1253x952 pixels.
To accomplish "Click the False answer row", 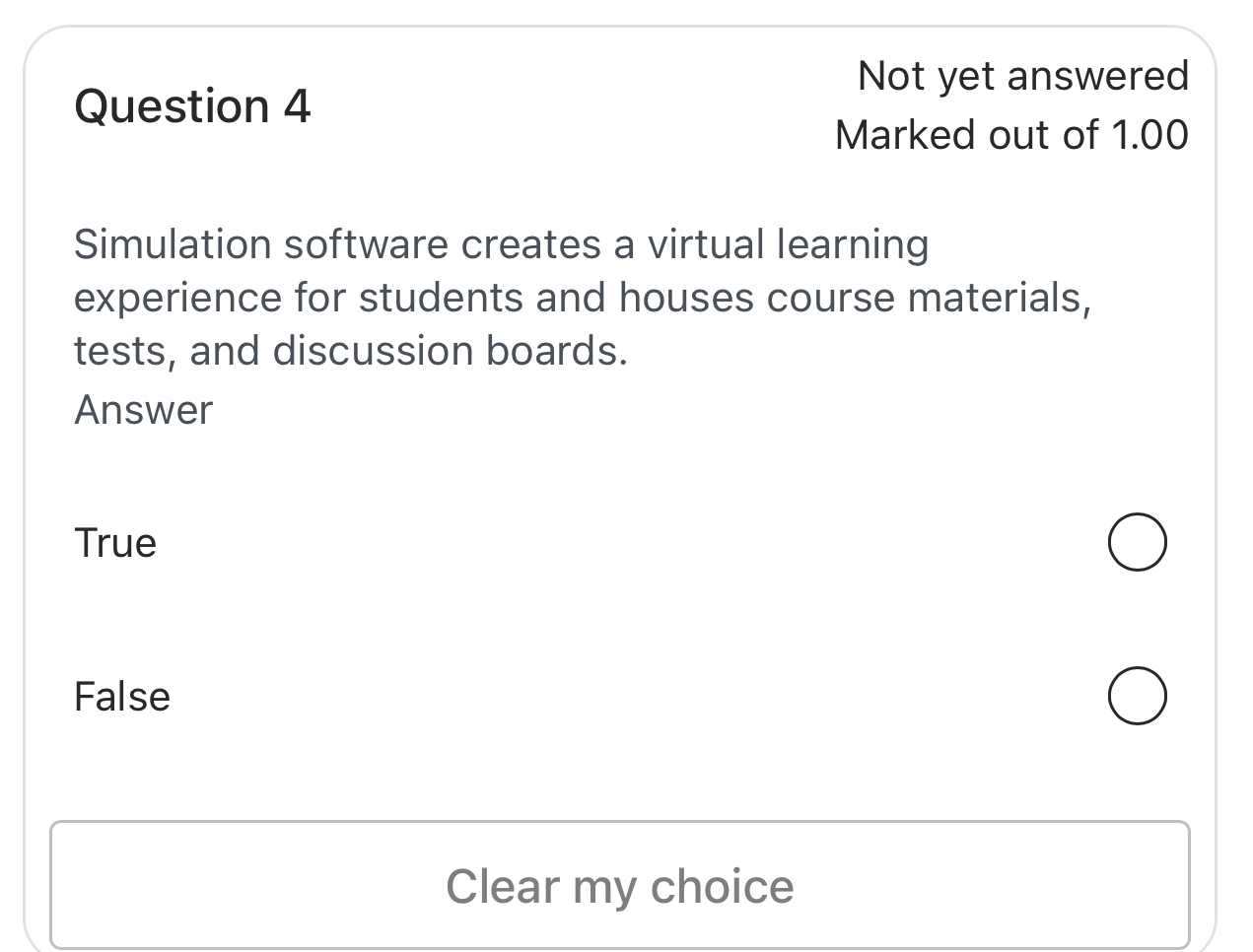I will (x=621, y=696).
